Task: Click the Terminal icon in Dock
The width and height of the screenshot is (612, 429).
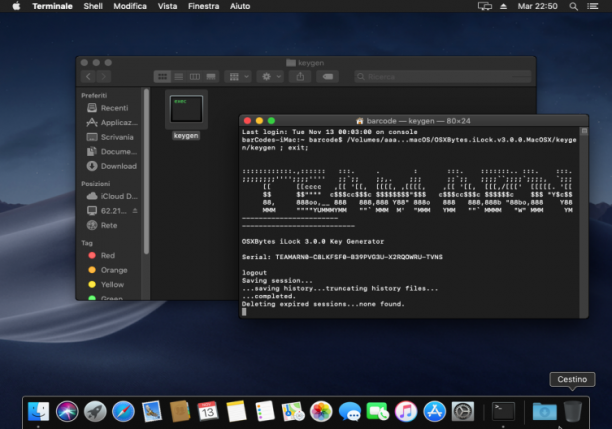Action: pos(503,411)
